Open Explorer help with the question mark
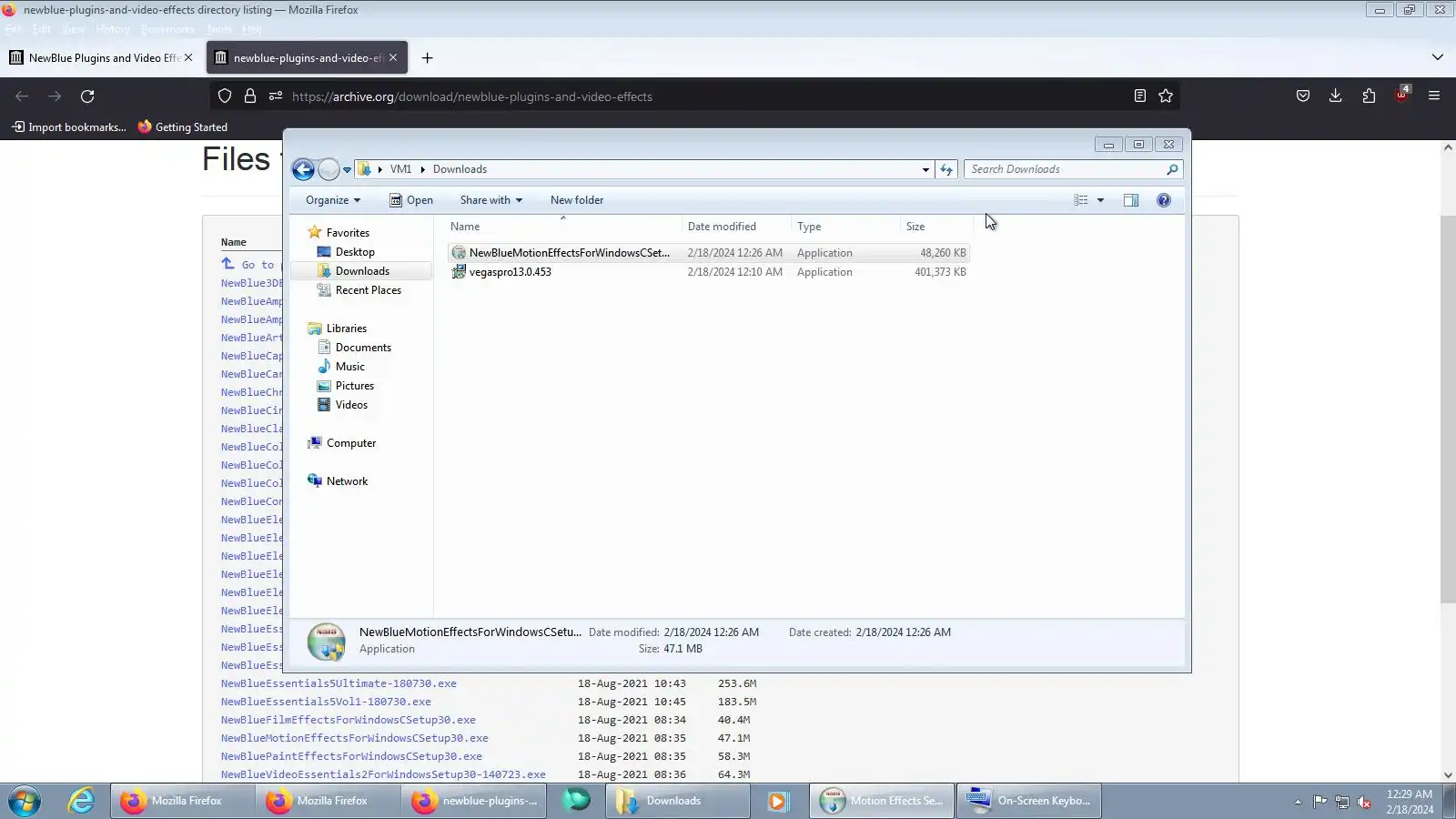The width and height of the screenshot is (1456, 819). [x=1164, y=200]
